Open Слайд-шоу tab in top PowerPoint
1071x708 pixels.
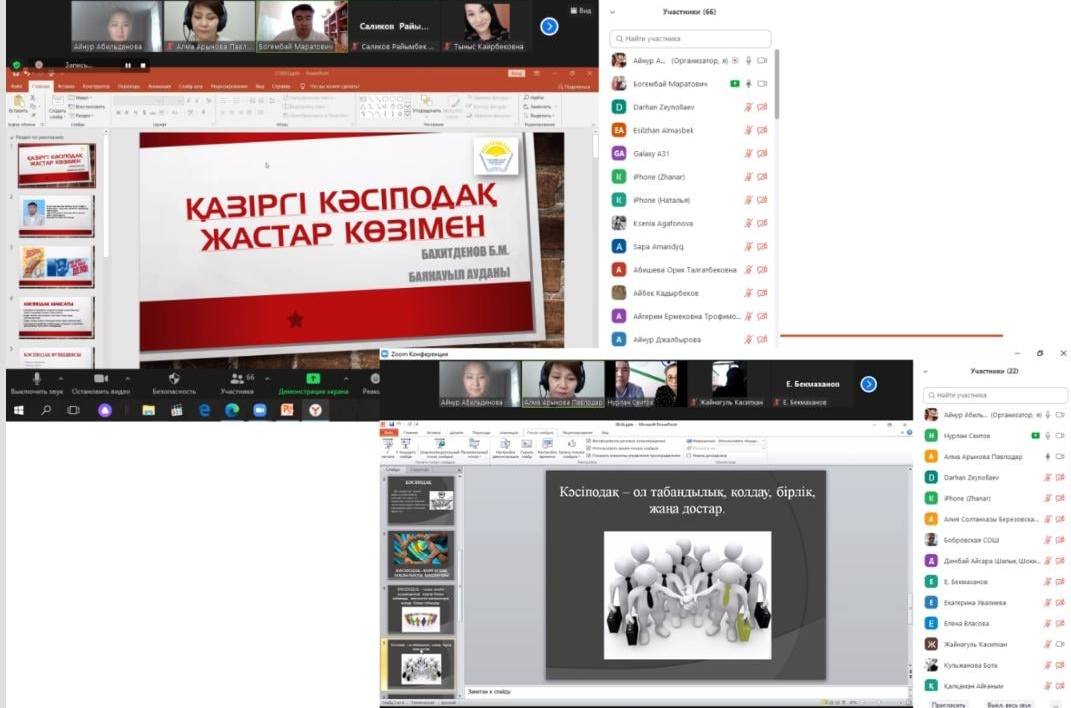tap(191, 86)
